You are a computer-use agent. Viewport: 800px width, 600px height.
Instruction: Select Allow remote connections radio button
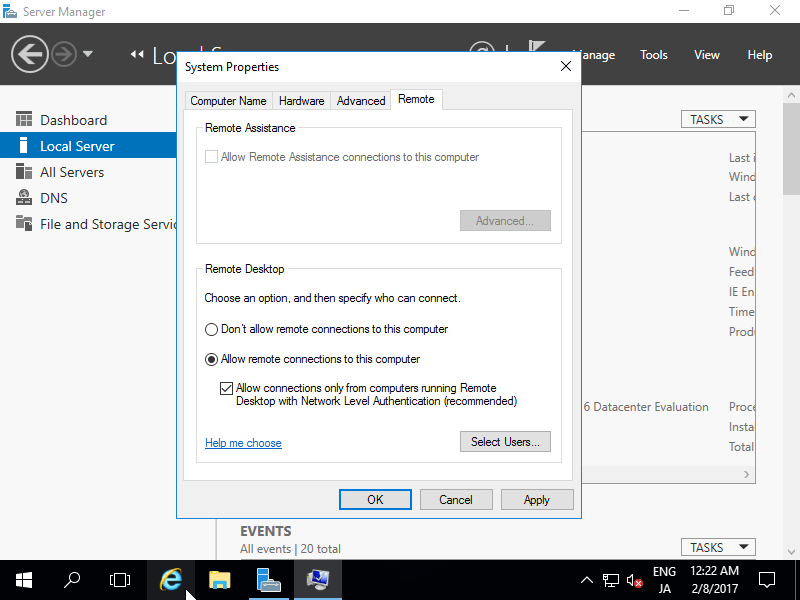tap(211, 359)
